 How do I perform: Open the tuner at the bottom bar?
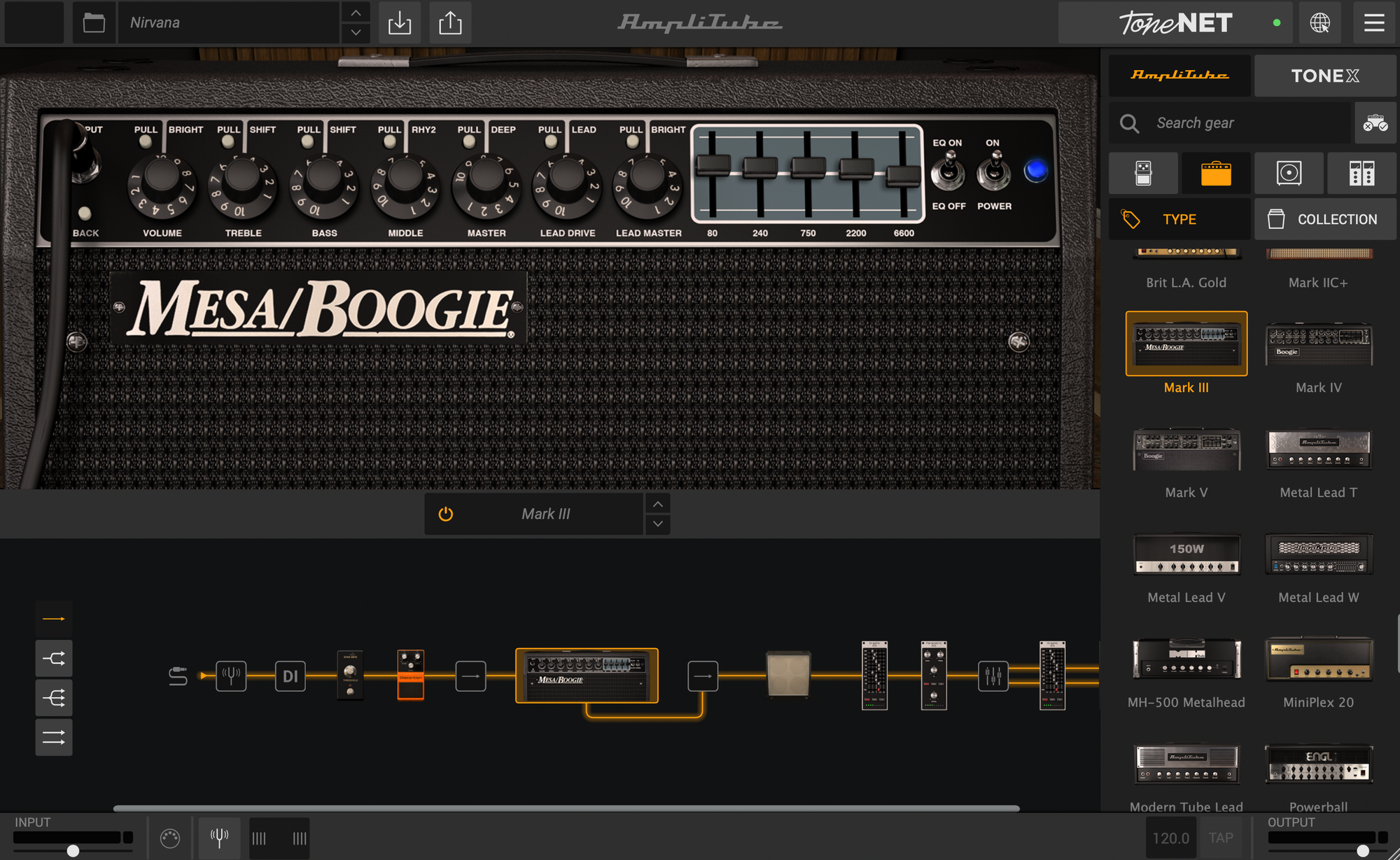point(218,837)
